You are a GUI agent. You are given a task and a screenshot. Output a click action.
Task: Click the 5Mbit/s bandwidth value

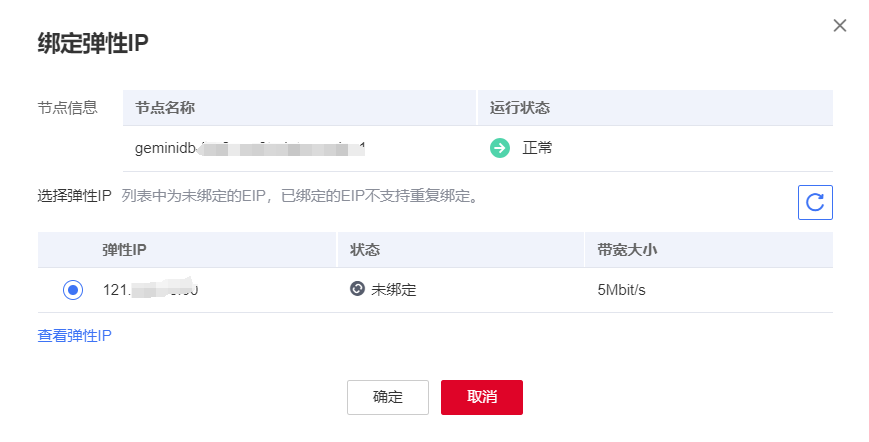[x=621, y=290]
